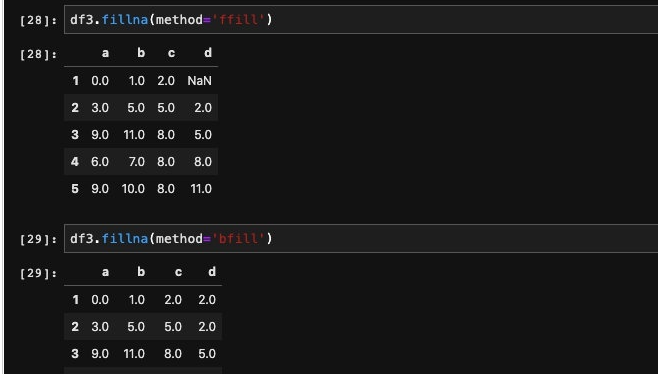Click the 'ffill' string in cell 28
Image resolution: width=658 pixels, height=374 pixels.
click(x=238, y=20)
